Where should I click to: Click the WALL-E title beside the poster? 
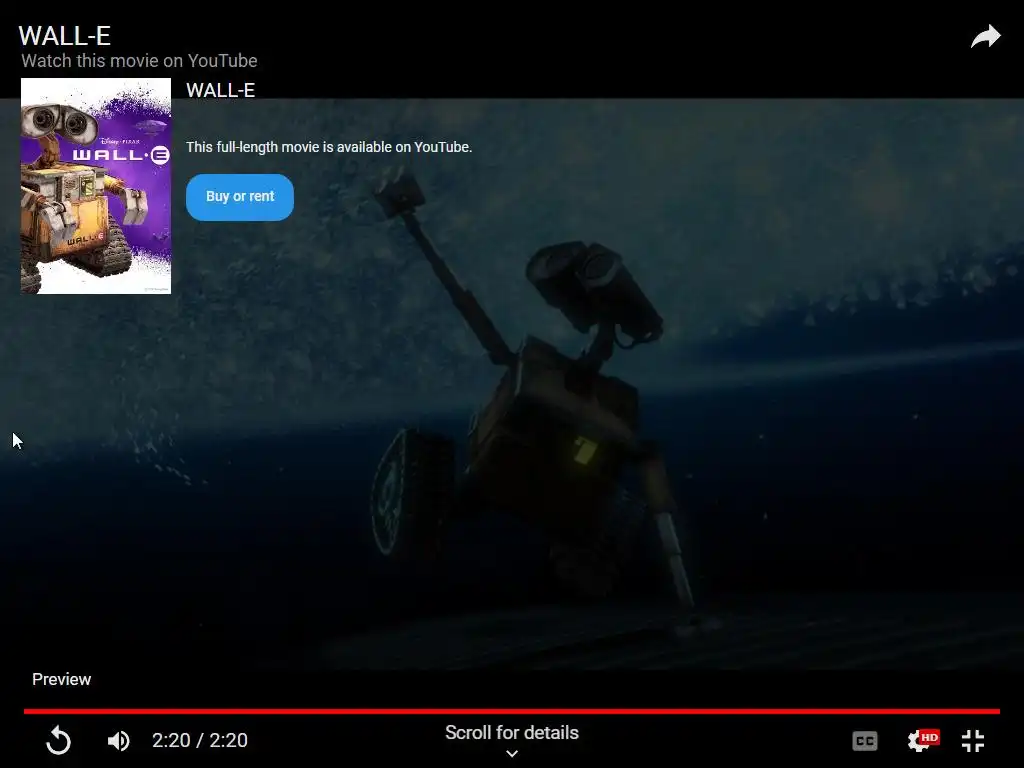pyautogui.click(x=220, y=90)
